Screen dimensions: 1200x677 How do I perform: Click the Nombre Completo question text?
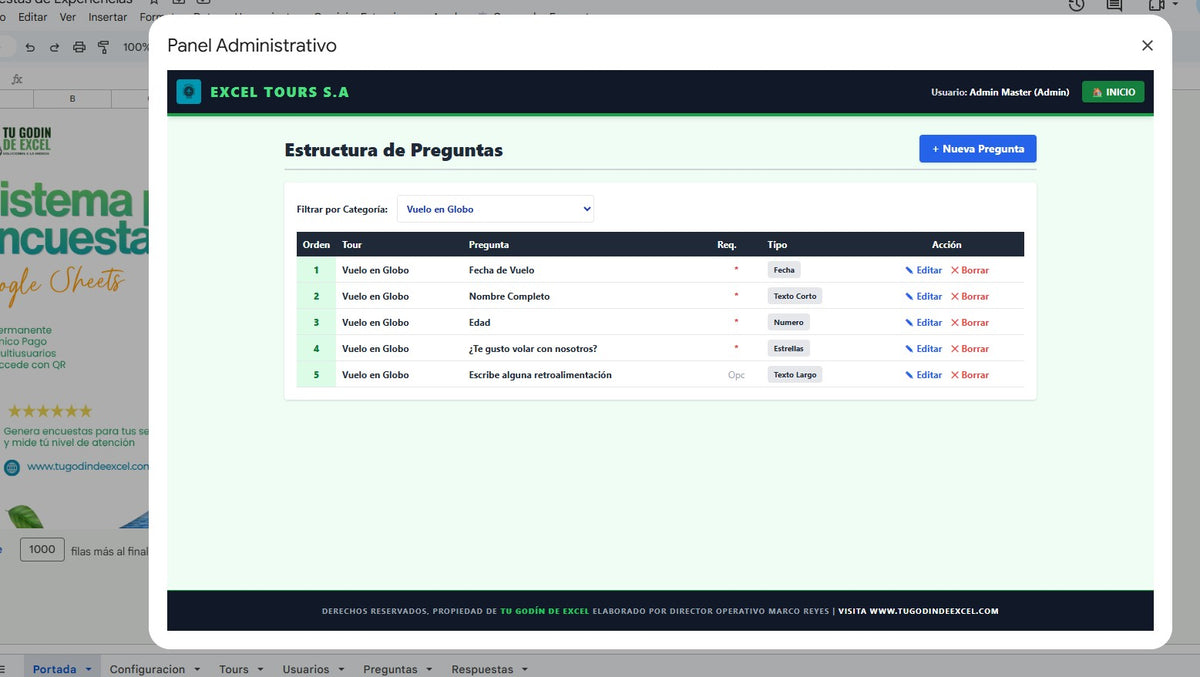tap(509, 296)
